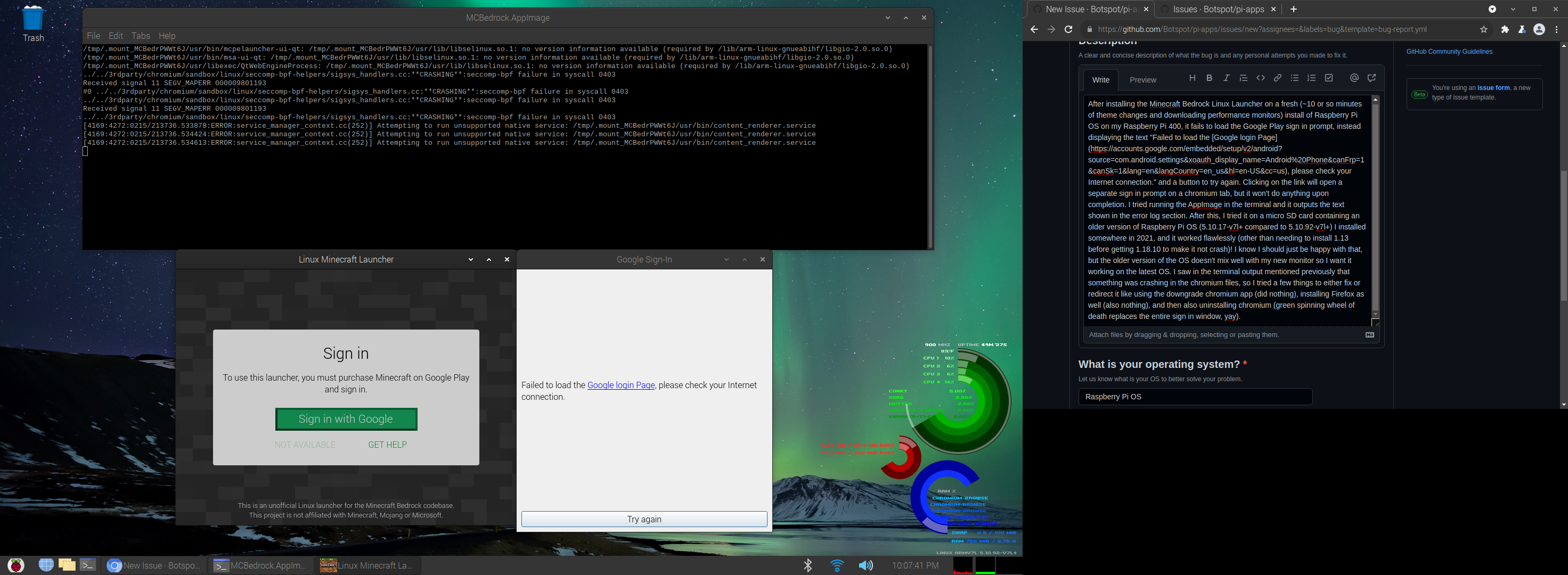Screen dimensions: 1568x575
Task: Insert a hyperlink using the link icon
Action: click(1278, 78)
